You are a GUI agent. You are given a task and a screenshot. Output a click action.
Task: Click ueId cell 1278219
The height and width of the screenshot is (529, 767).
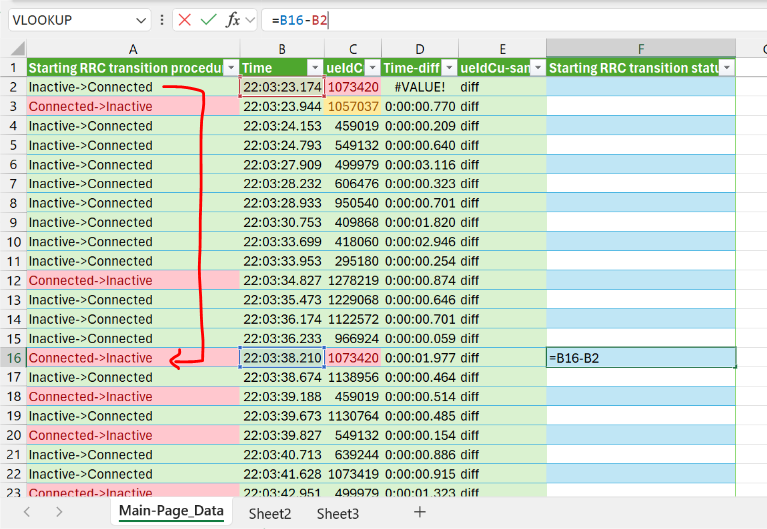click(353, 280)
